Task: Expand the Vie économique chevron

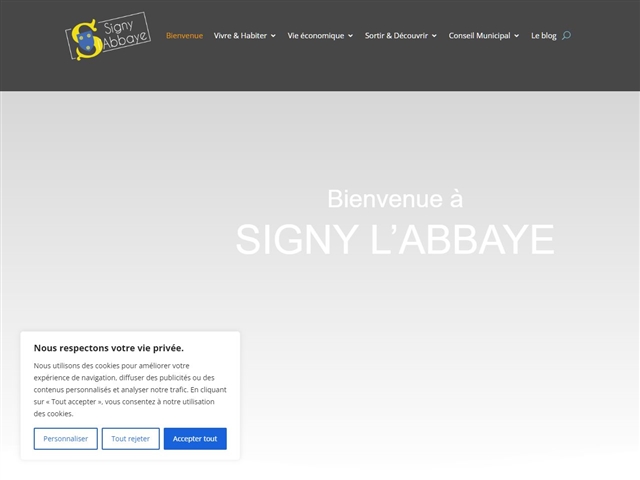Action: click(x=350, y=36)
